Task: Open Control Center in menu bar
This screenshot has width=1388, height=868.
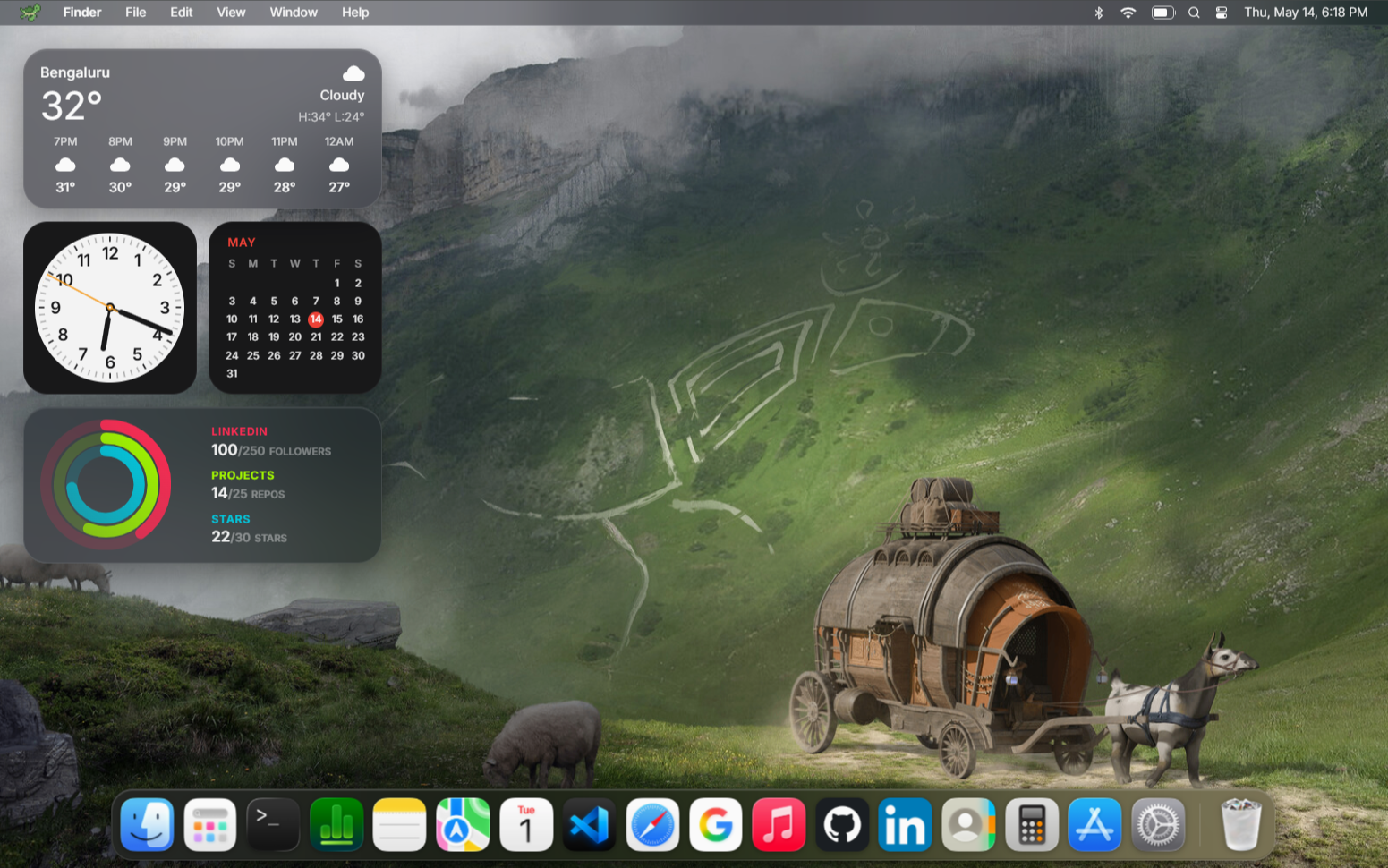Action: pyautogui.click(x=1222, y=13)
